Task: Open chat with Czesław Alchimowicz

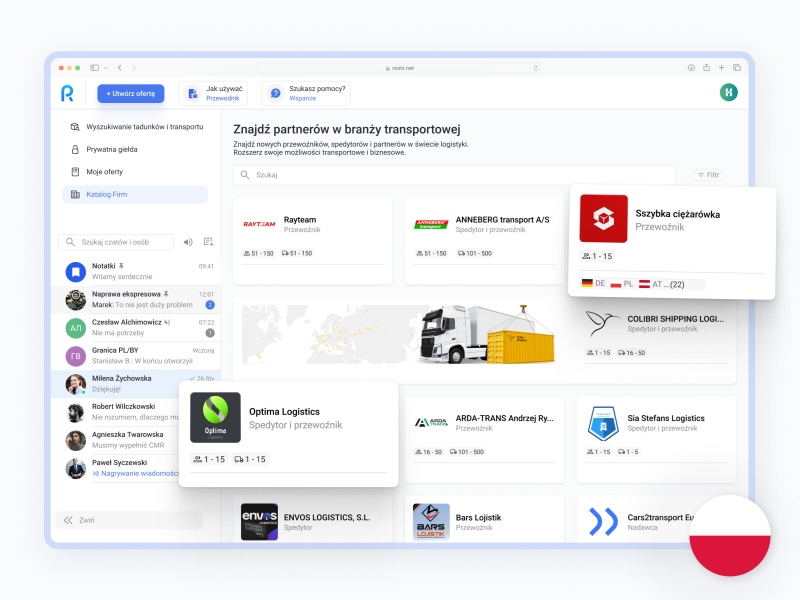Action: point(136,328)
